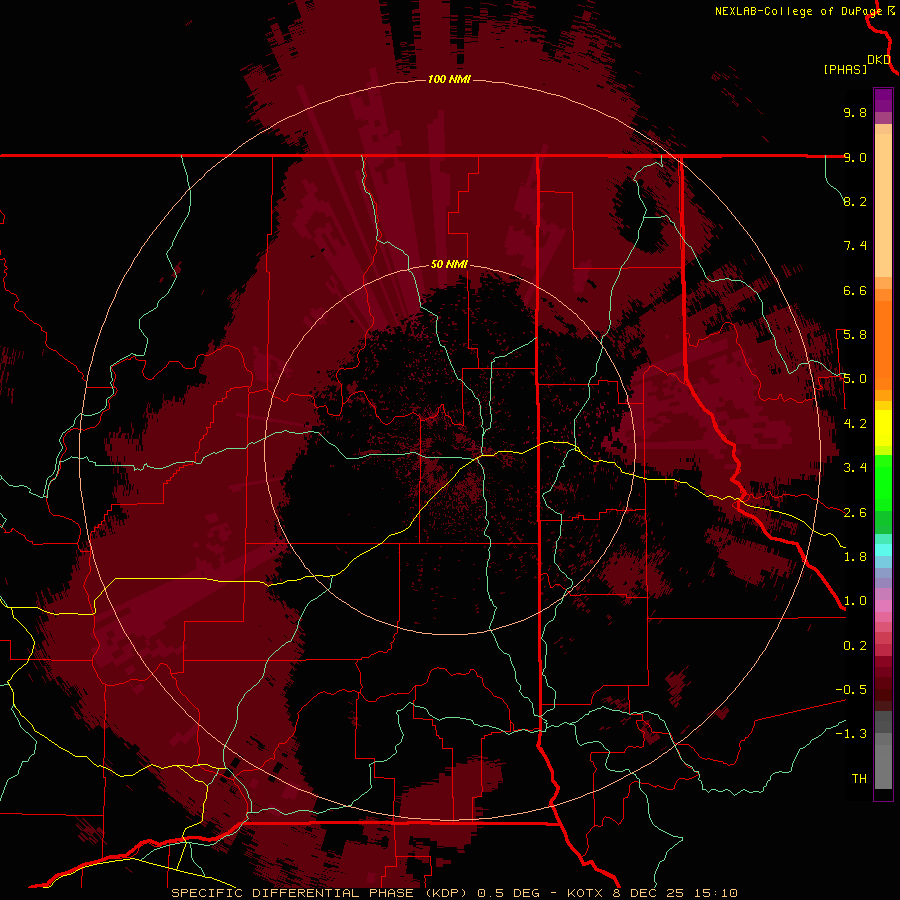The width and height of the screenshot is (900, 900).
Task: Pick the dark purple swatch atop color bar
Action: coord(883,100)
